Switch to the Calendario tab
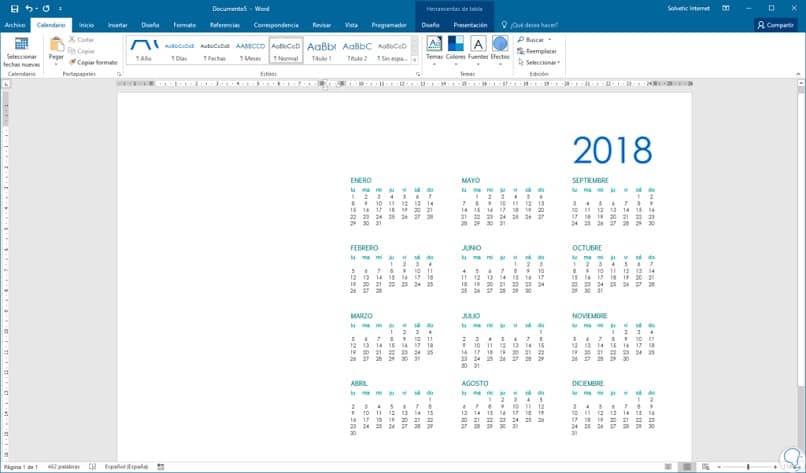This screenshot has width=806, height=473. tap(51, 25)
